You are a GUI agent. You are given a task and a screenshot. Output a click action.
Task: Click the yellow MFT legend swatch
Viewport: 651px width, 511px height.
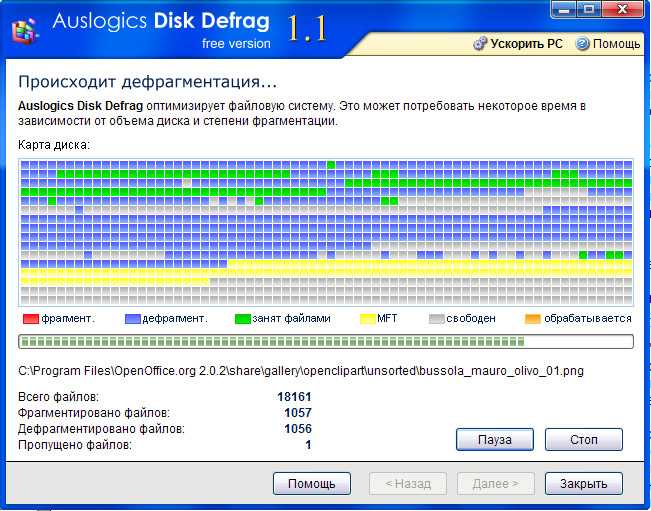click(367, 319)
